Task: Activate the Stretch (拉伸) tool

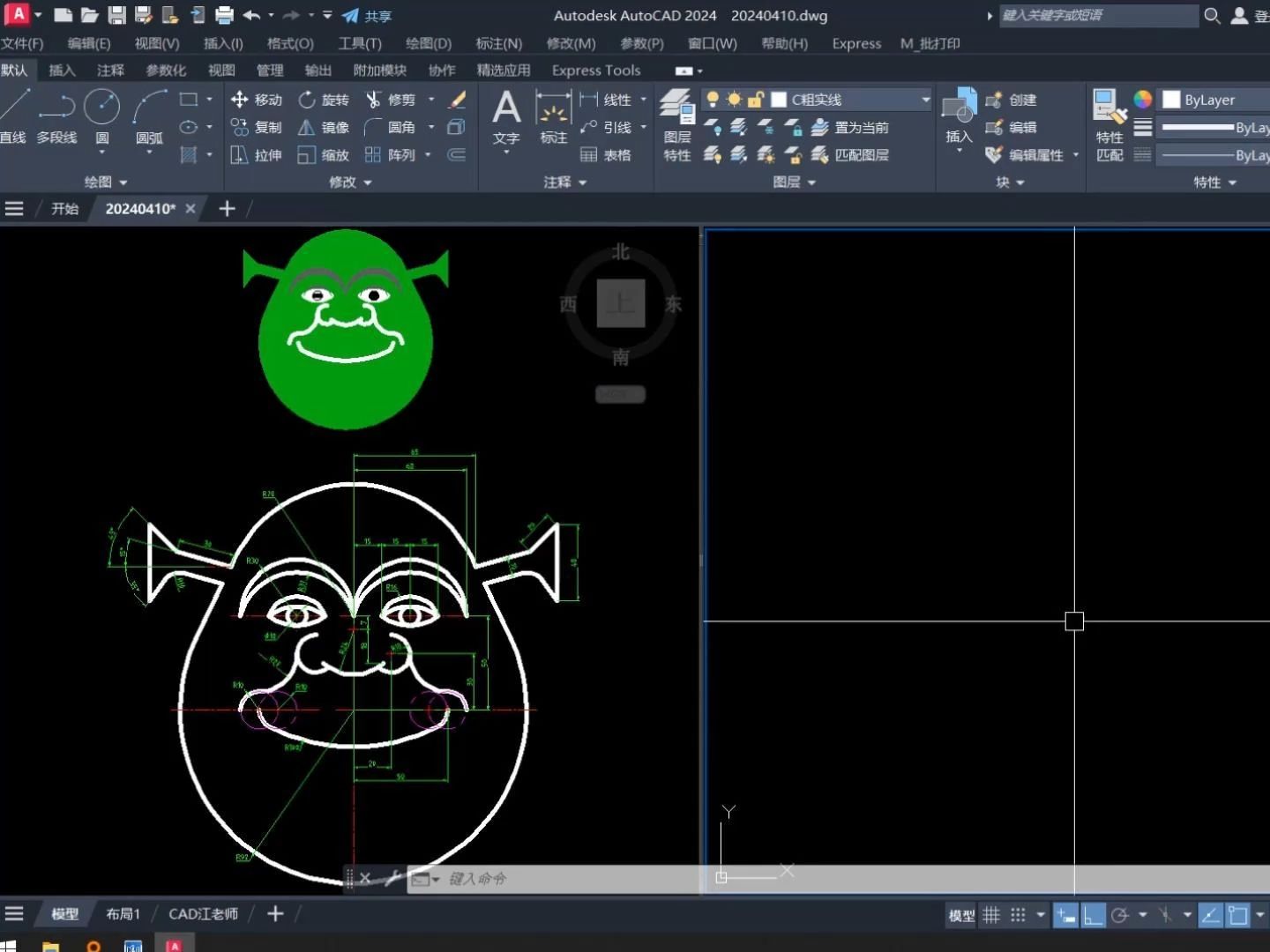Action: pyautogui.click(x=257, y=154)
